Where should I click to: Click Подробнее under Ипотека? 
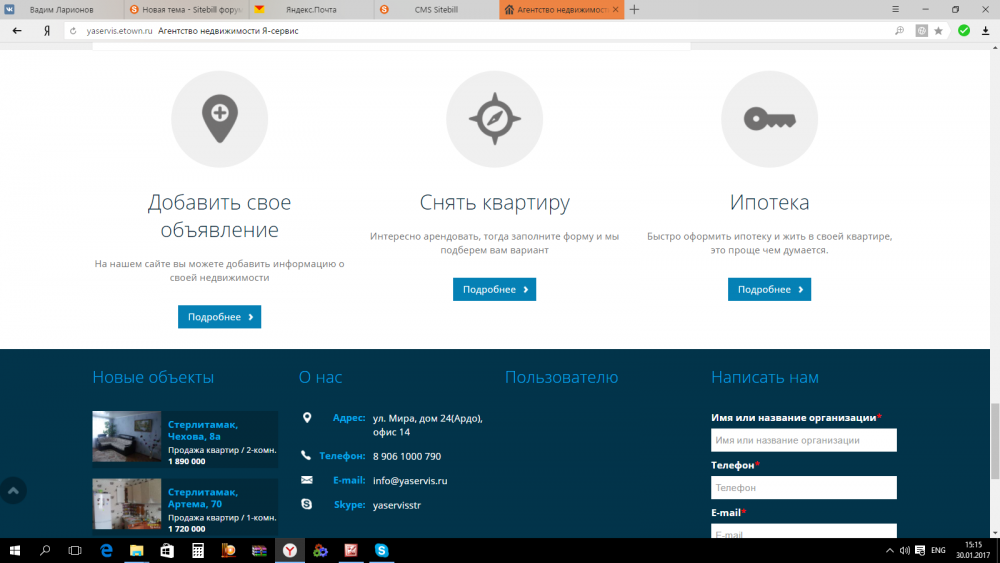click(769, 289)
